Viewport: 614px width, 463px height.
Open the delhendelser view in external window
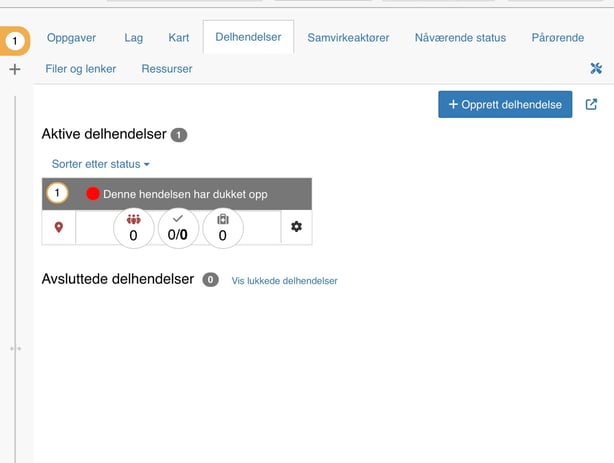[x=591, y=104]
